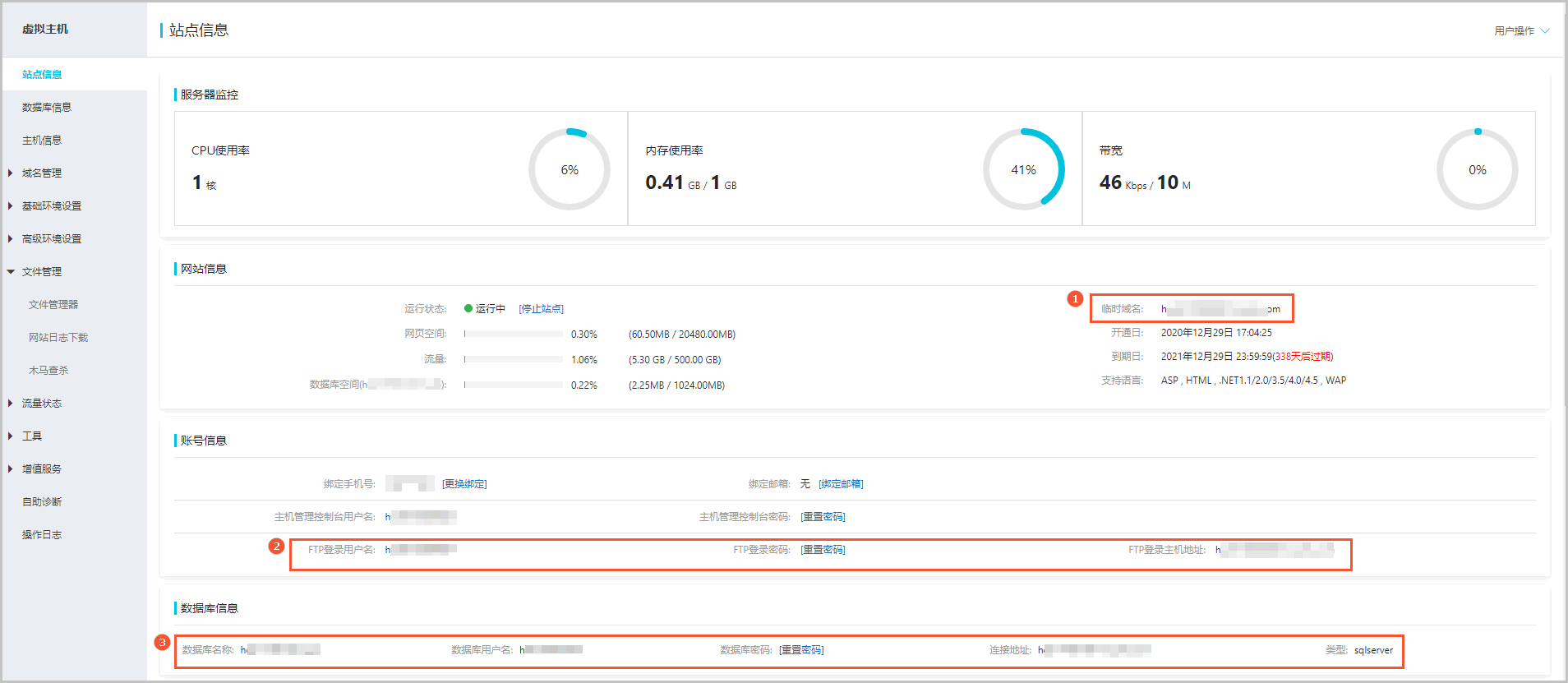Click the (5.30 GB / 500.00 GB) traffic value
Image resolution: width=1568 pixels, height=683 pixels.
coord(675,360)
